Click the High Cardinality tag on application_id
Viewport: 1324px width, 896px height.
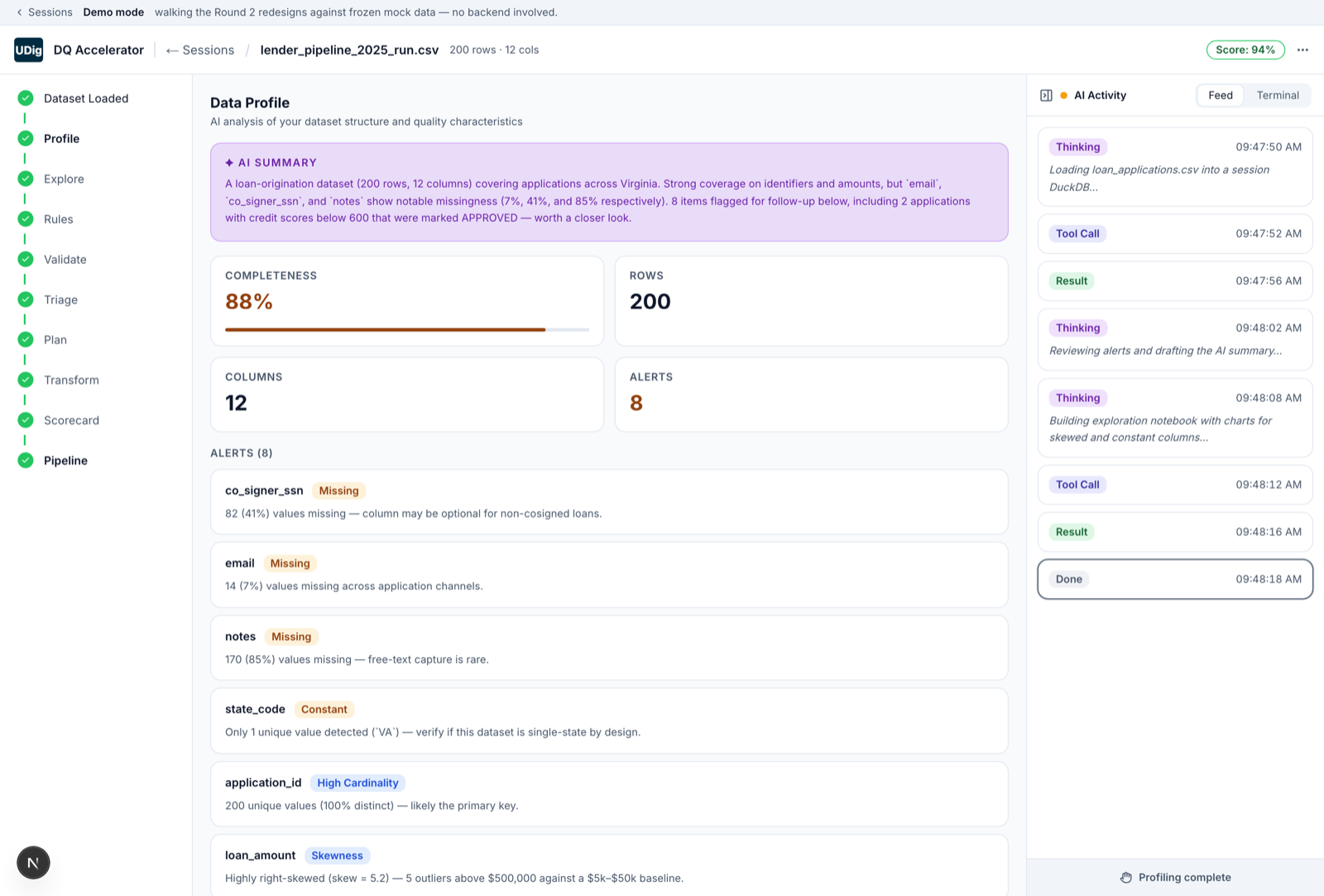(357, 783)
